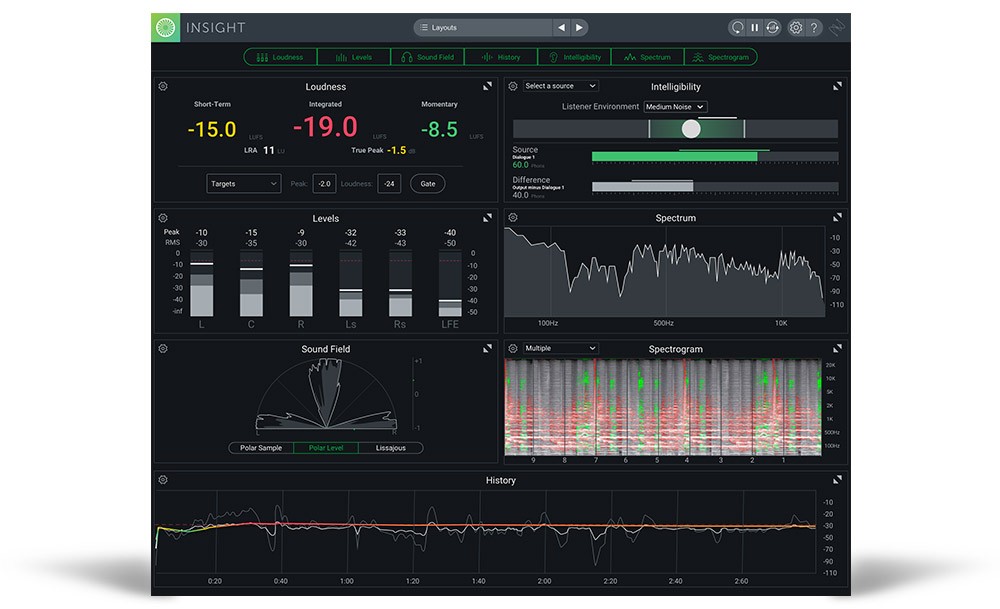Open the Listener Environment Medium Noise dropdown
This screenshot has height=609, width=1000.
click(675, 107)
